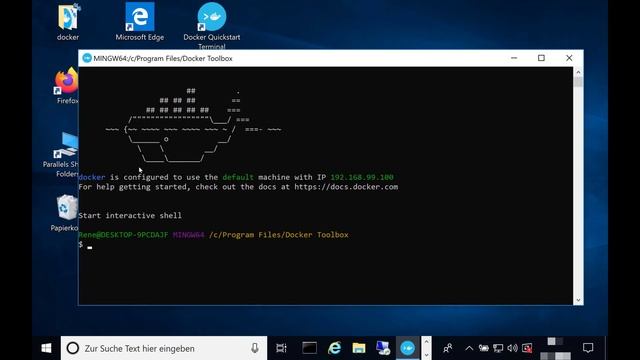This screenshot has width=640, height=360.
Task: Click the taskbar overflow up arrow
Action: point(427,342)
